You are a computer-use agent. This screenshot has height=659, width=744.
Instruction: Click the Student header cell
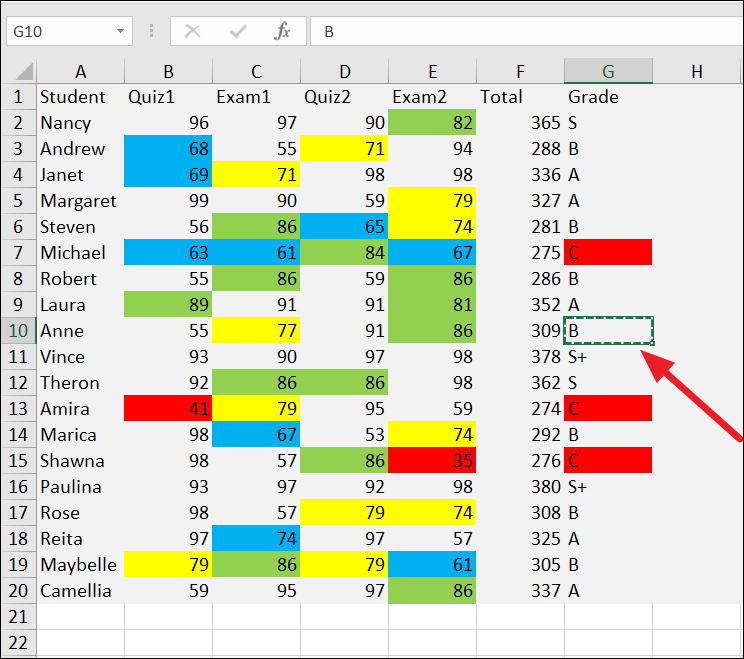(x=81, y=97)
